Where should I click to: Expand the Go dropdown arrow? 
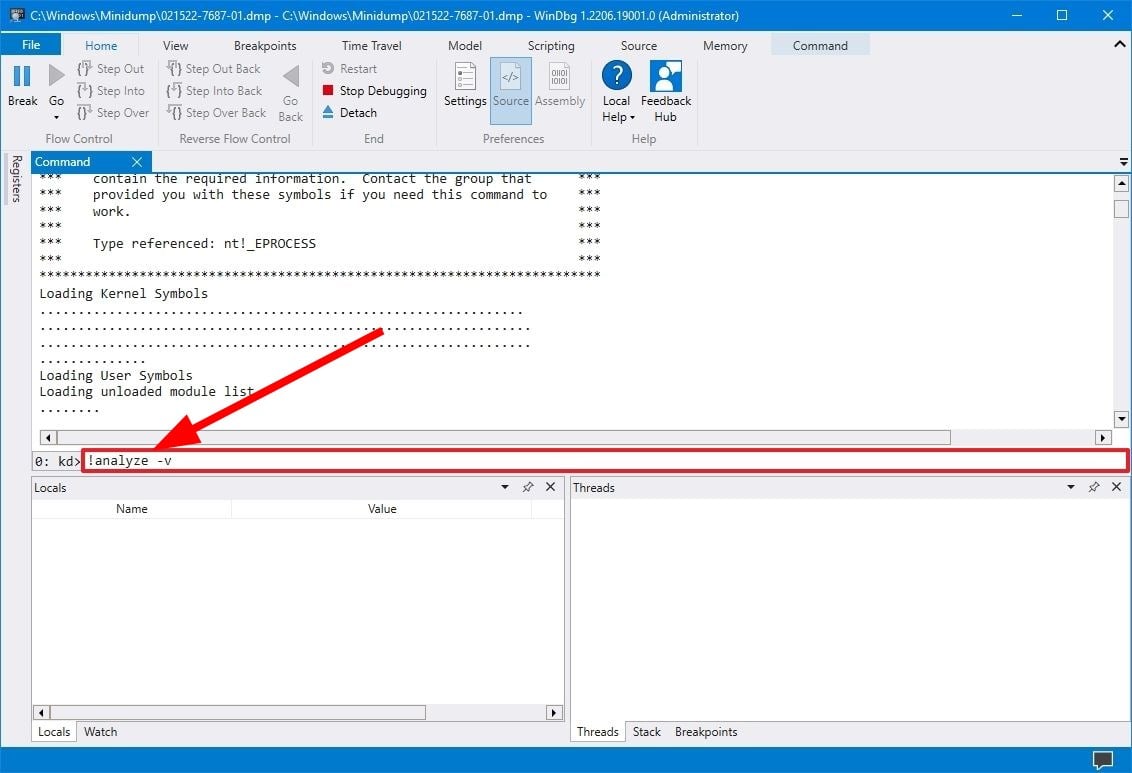pyautogui.click(x=56, y=117)
